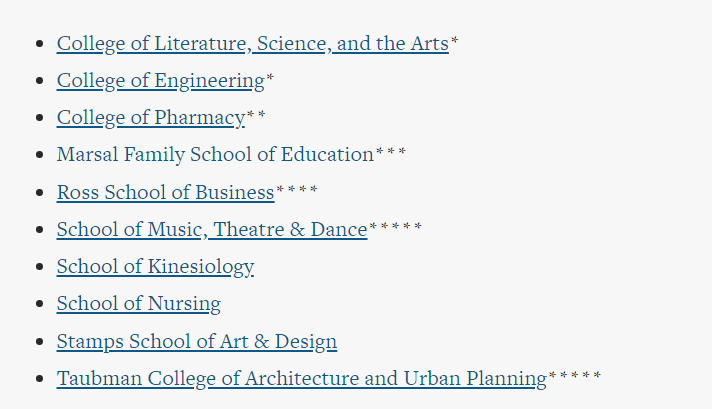Open Taubman College of Architecture and Urban Planning

(302, 379)
